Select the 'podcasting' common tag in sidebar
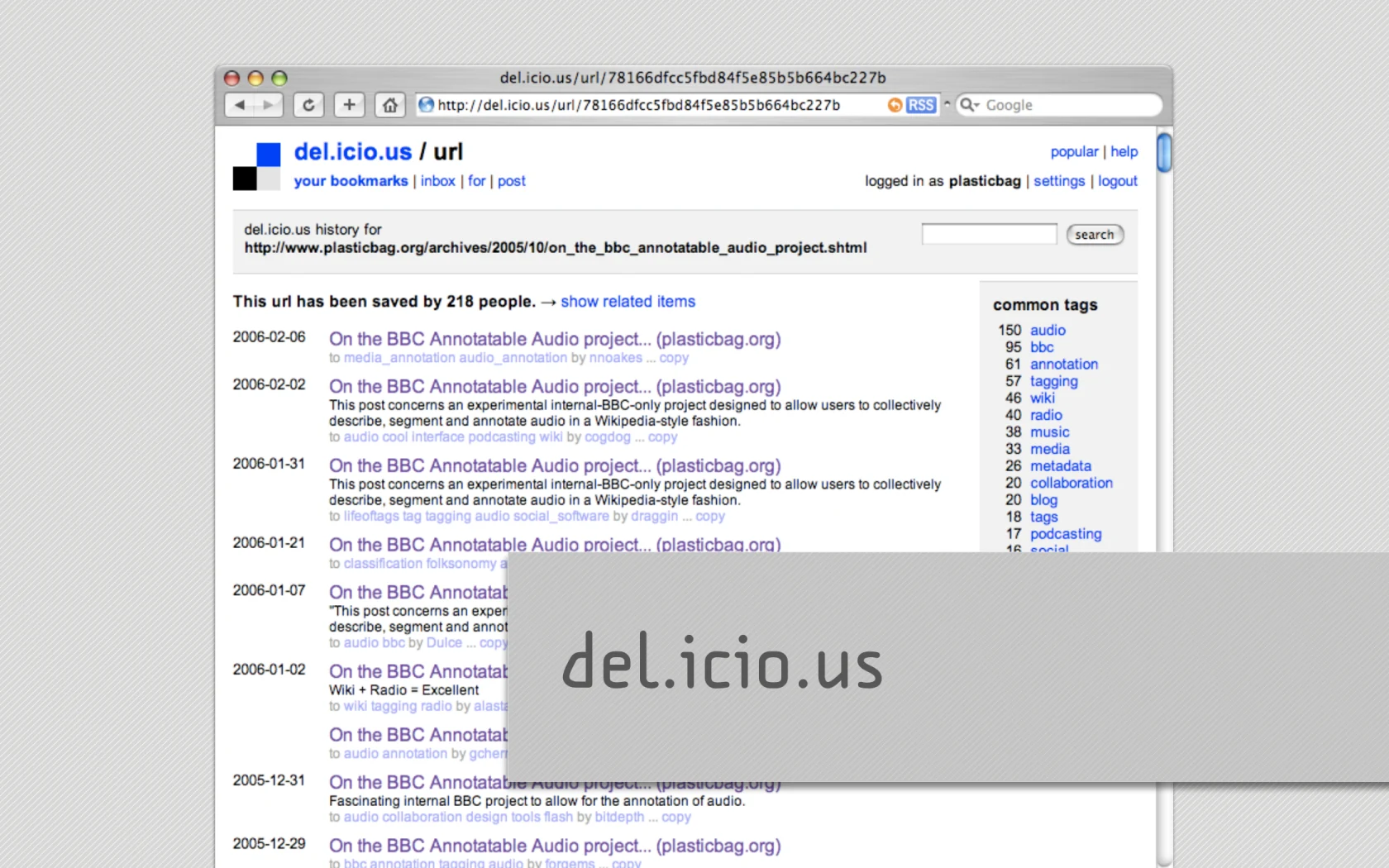This screenshot has height=868, width=1389. (1066, 534)
